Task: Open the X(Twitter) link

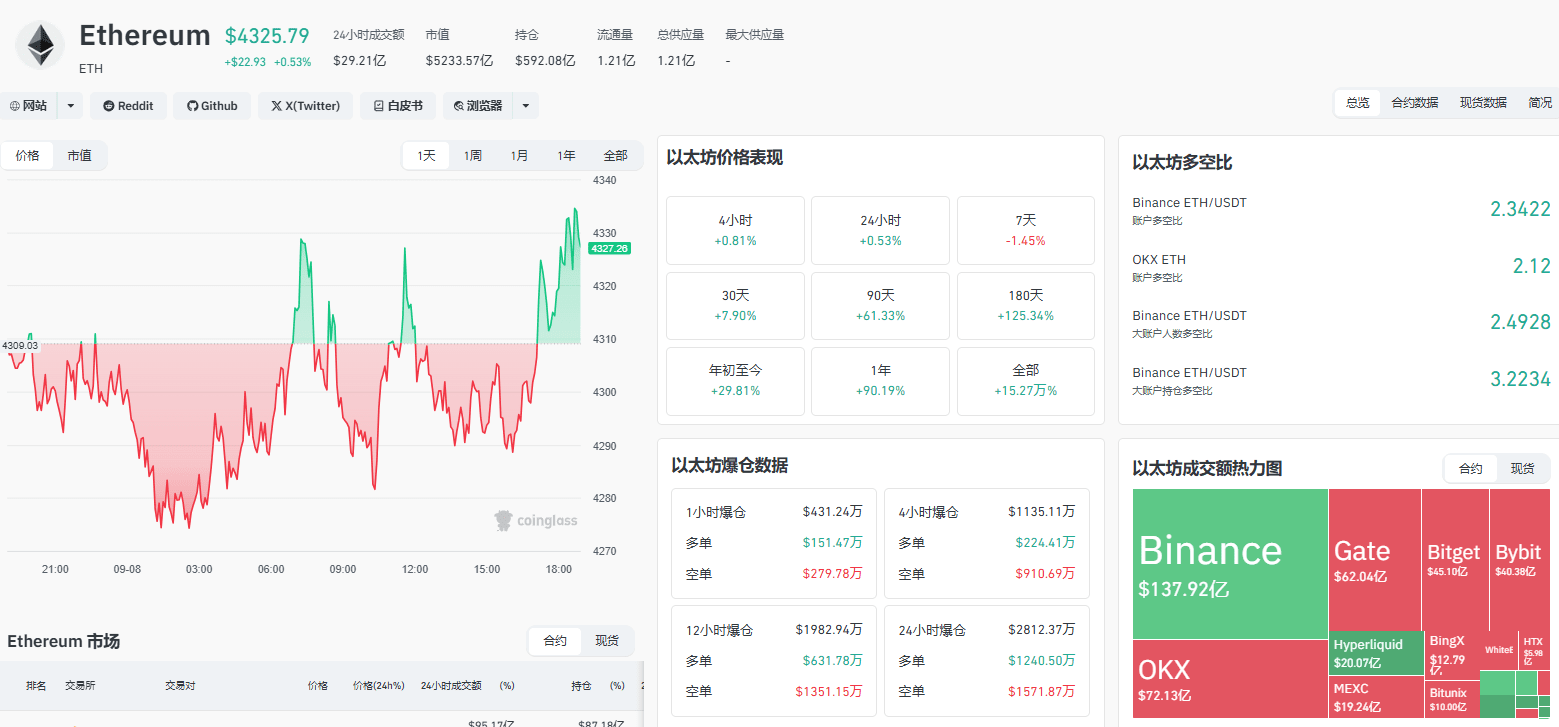Action: pos(305,106)
